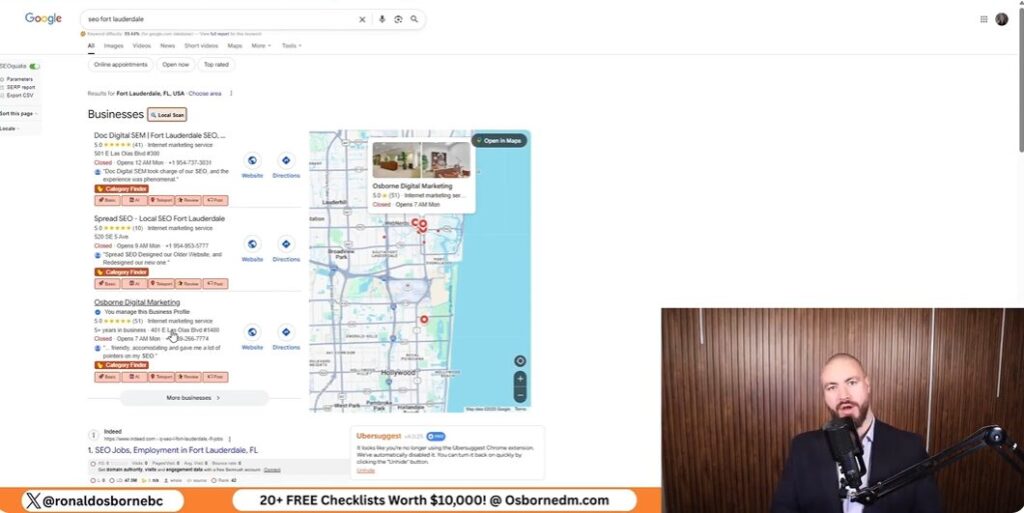1024x513 pixels.
Task: Select the All results tab
Action: tap(91, 46)
